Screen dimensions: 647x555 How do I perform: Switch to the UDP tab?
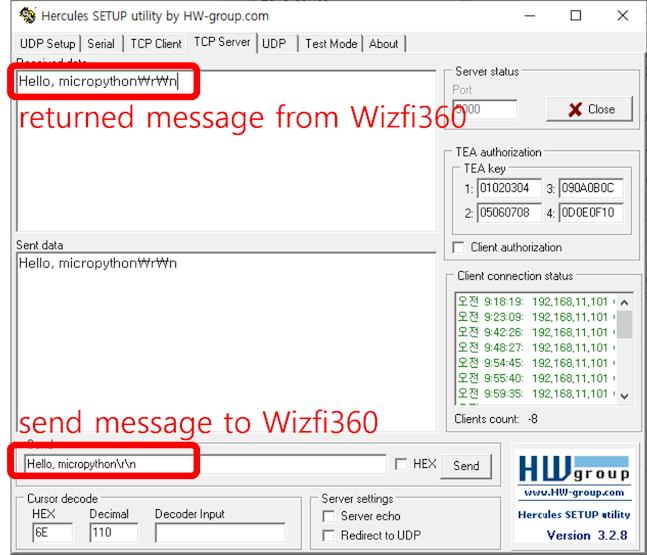tap(274, 44)
